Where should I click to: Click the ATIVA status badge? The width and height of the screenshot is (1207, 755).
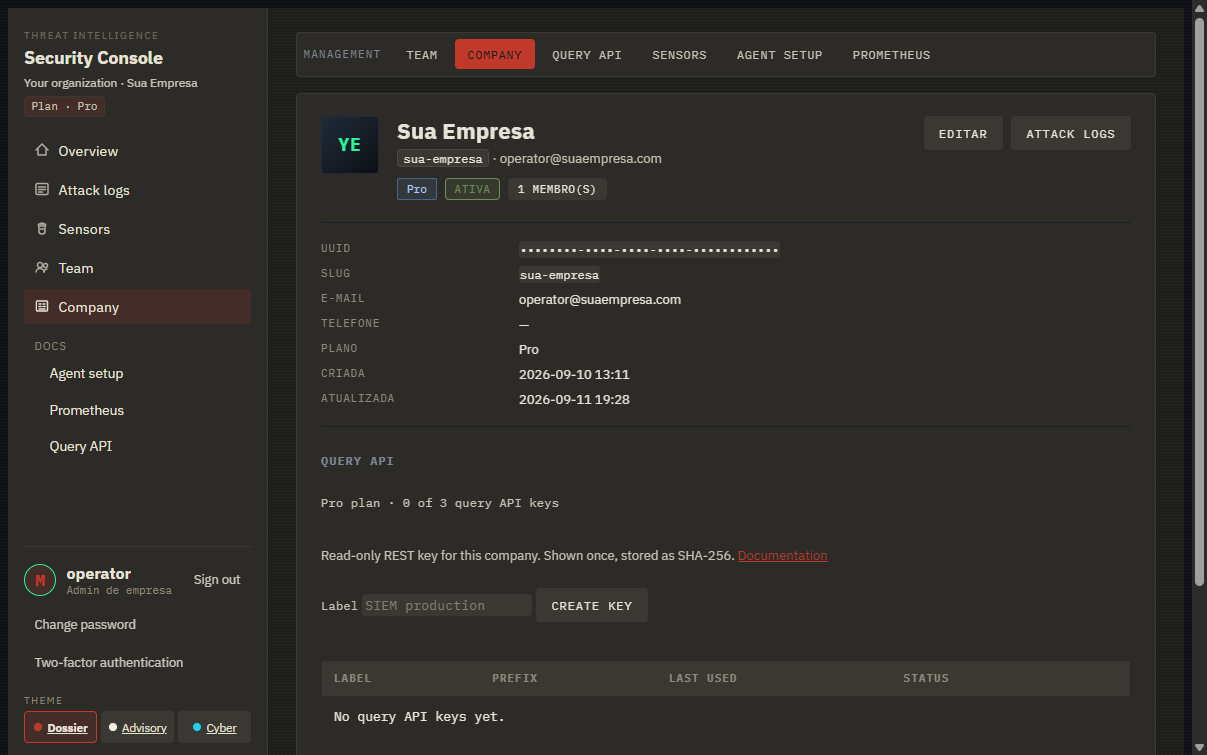tap(472, 189)
